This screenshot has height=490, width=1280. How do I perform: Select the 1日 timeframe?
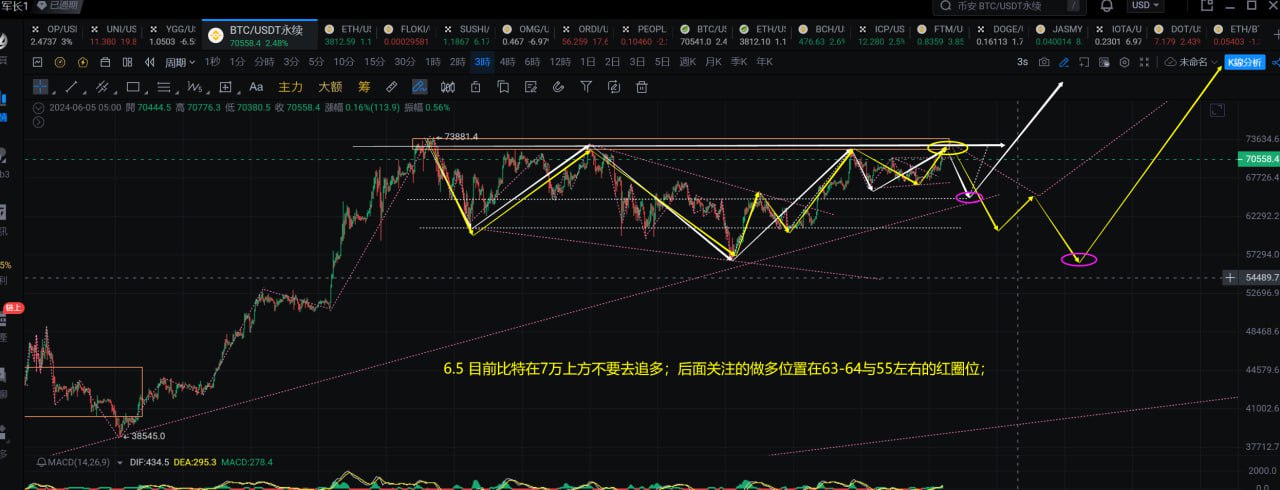click(588, 62)
